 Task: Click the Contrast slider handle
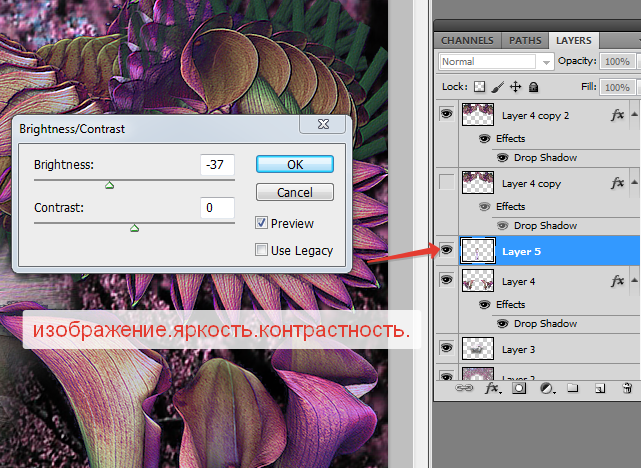tap(134, 228)
